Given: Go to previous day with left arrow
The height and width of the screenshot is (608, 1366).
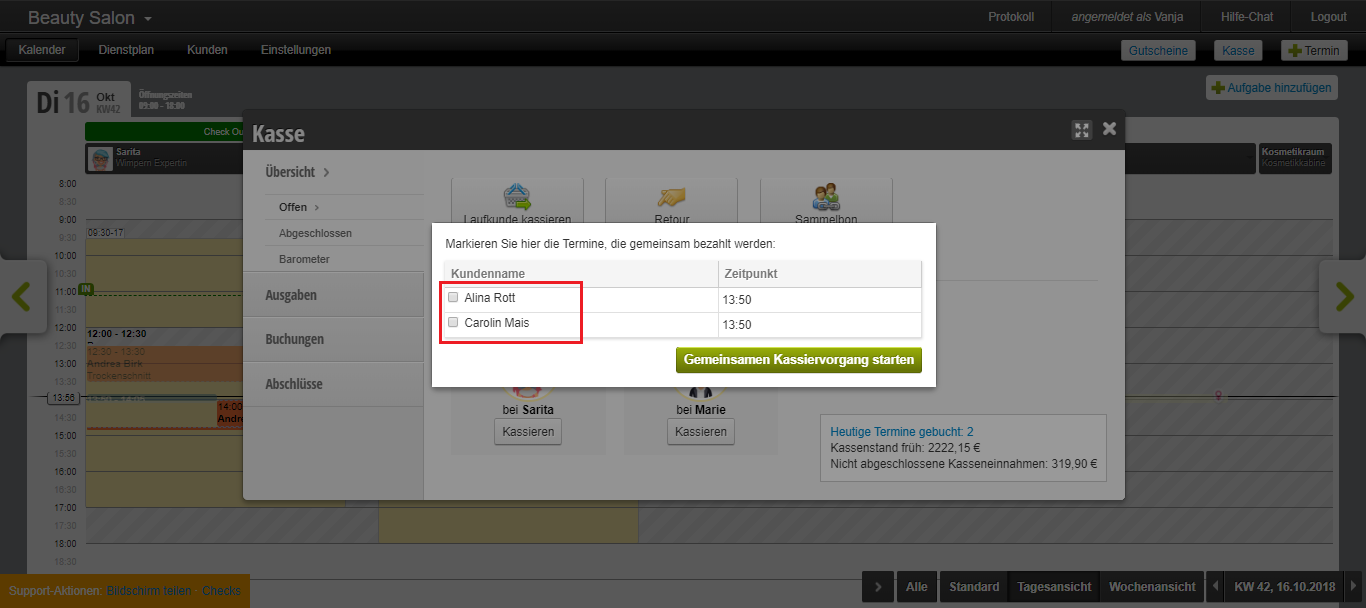Looking at the screenshot, I should click(x=22, y=296).
